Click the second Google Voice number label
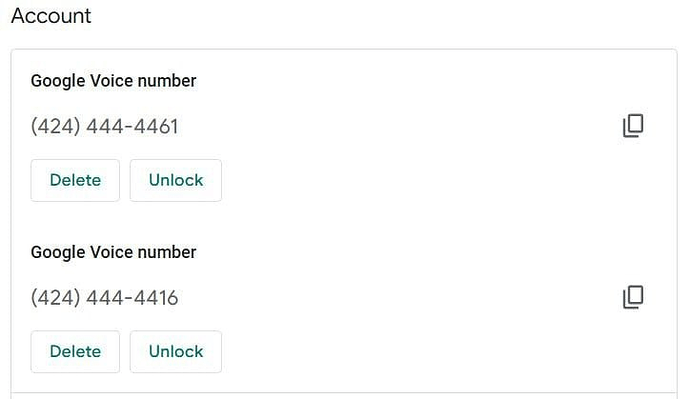Screen dimensions: 690x399 click(114, 253)
